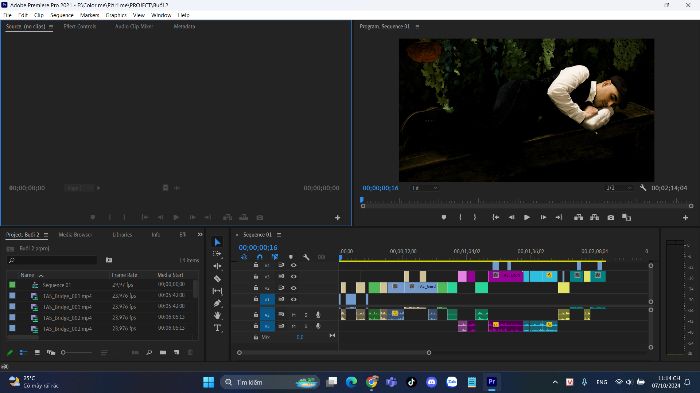The width and height of the screenshot is (700, 393).
Task: Toggle eye visibility of bottom video track
Action: (293, 299)
